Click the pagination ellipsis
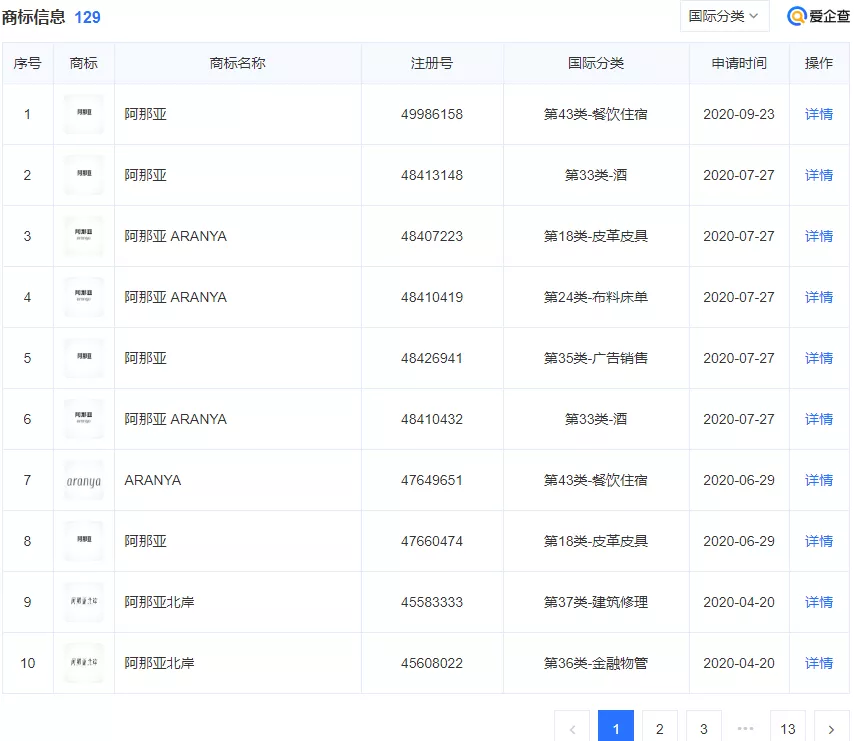The image size is (854, 741). pyautogui.click(x=744, y=728)
